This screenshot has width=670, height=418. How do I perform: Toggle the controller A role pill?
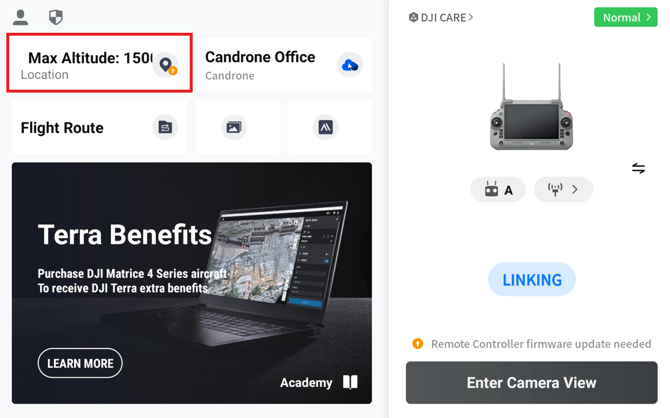click(x=498, y=189)
